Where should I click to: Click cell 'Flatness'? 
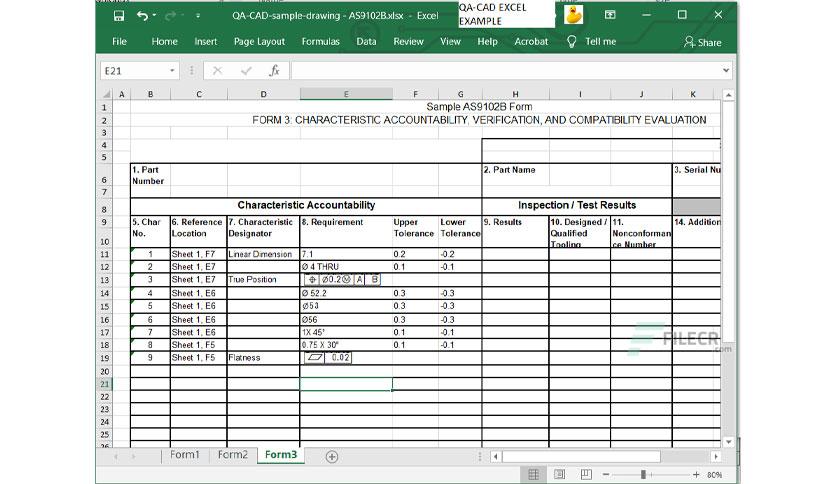tap(263, 358)
